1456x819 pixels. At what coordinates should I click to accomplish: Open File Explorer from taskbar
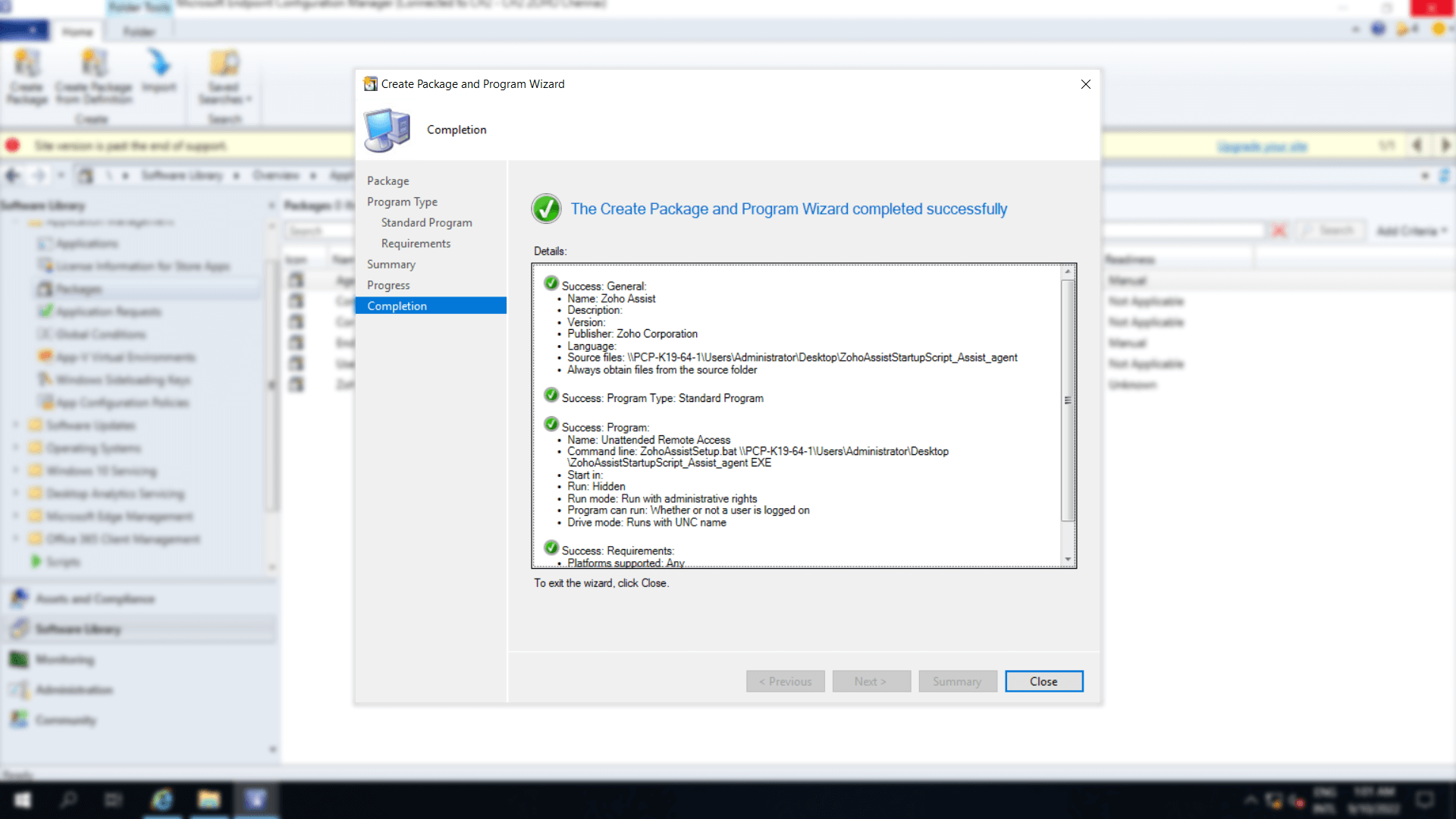(209, 799)
